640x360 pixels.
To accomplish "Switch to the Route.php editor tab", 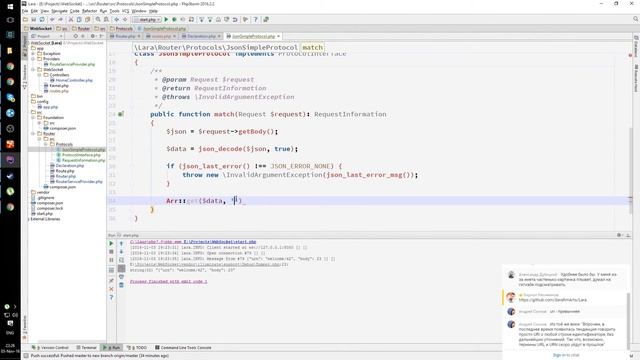I will (125, 36).
